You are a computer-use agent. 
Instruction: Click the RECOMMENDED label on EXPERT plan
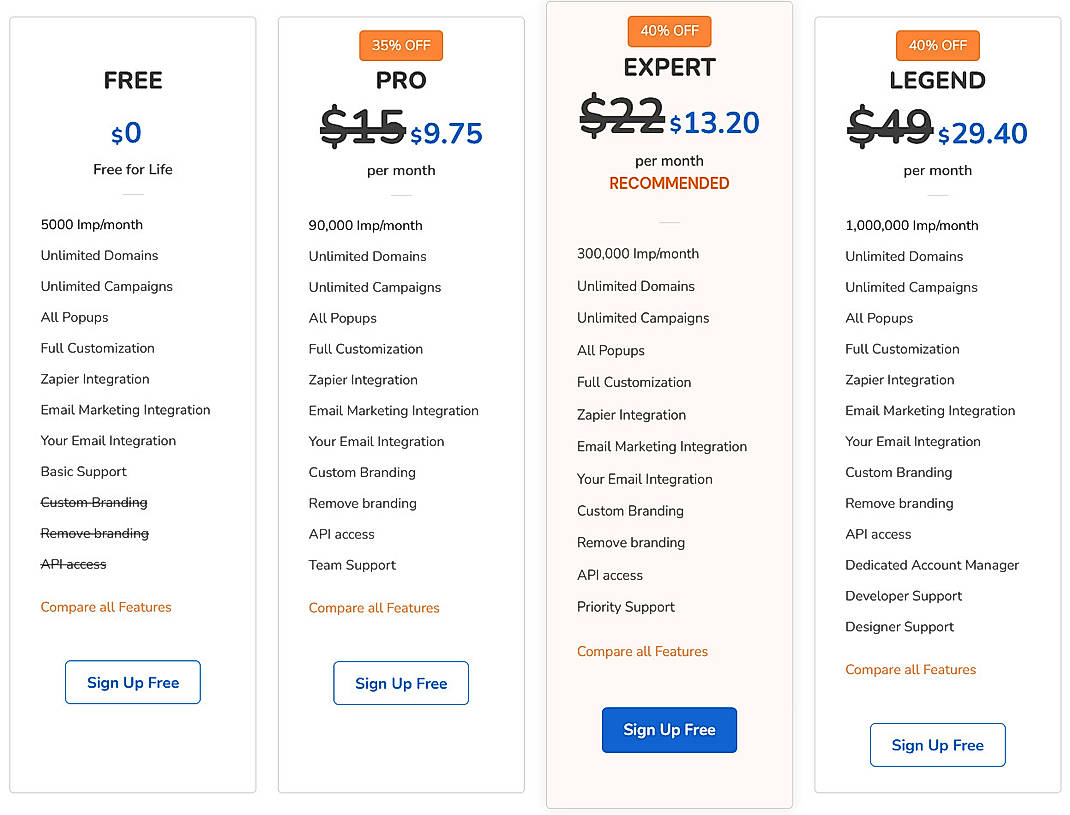click(x=669, y=183)
